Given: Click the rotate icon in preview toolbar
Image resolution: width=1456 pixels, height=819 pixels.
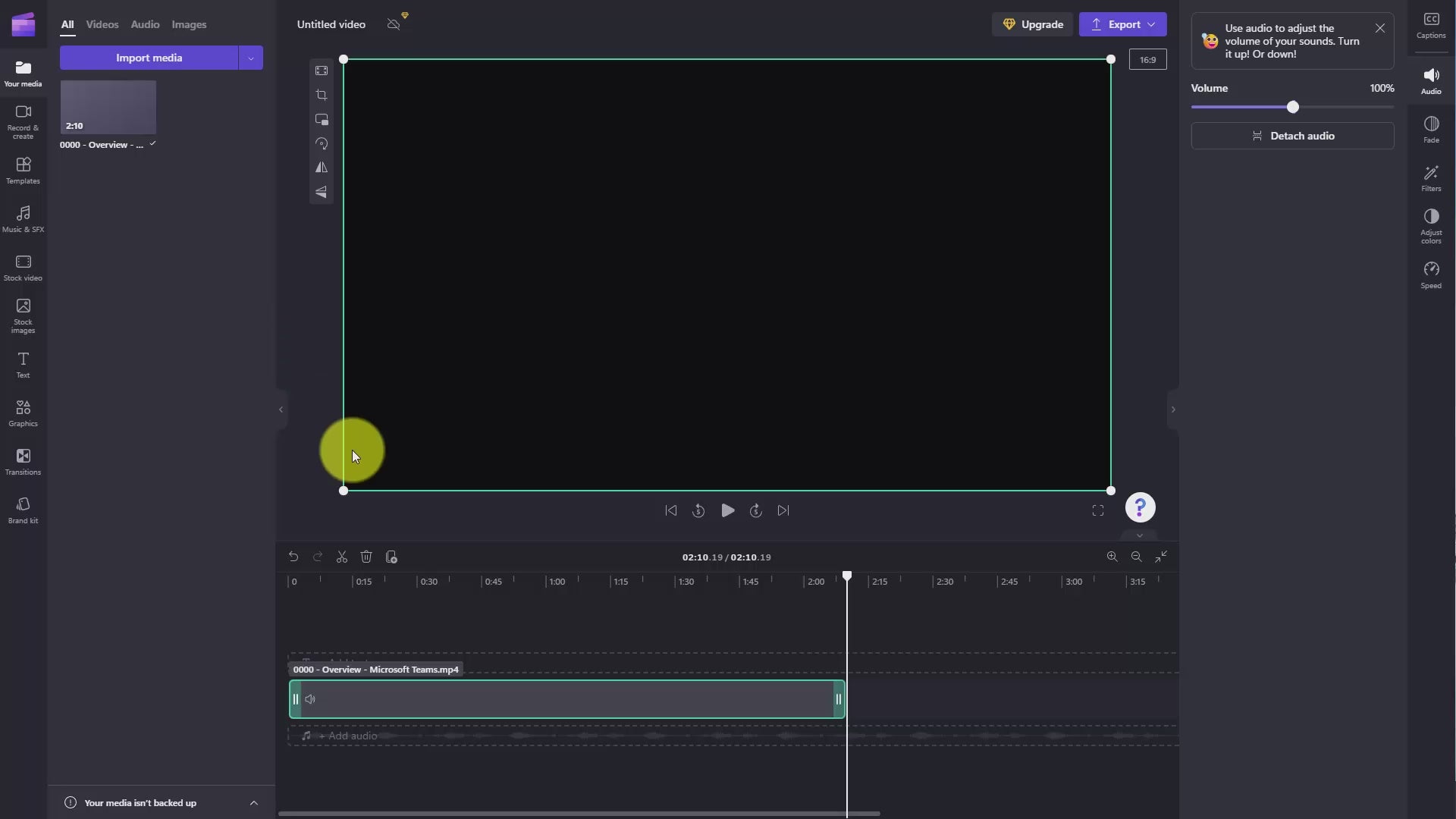Looking at the screenshot, I should coord(322,144).
